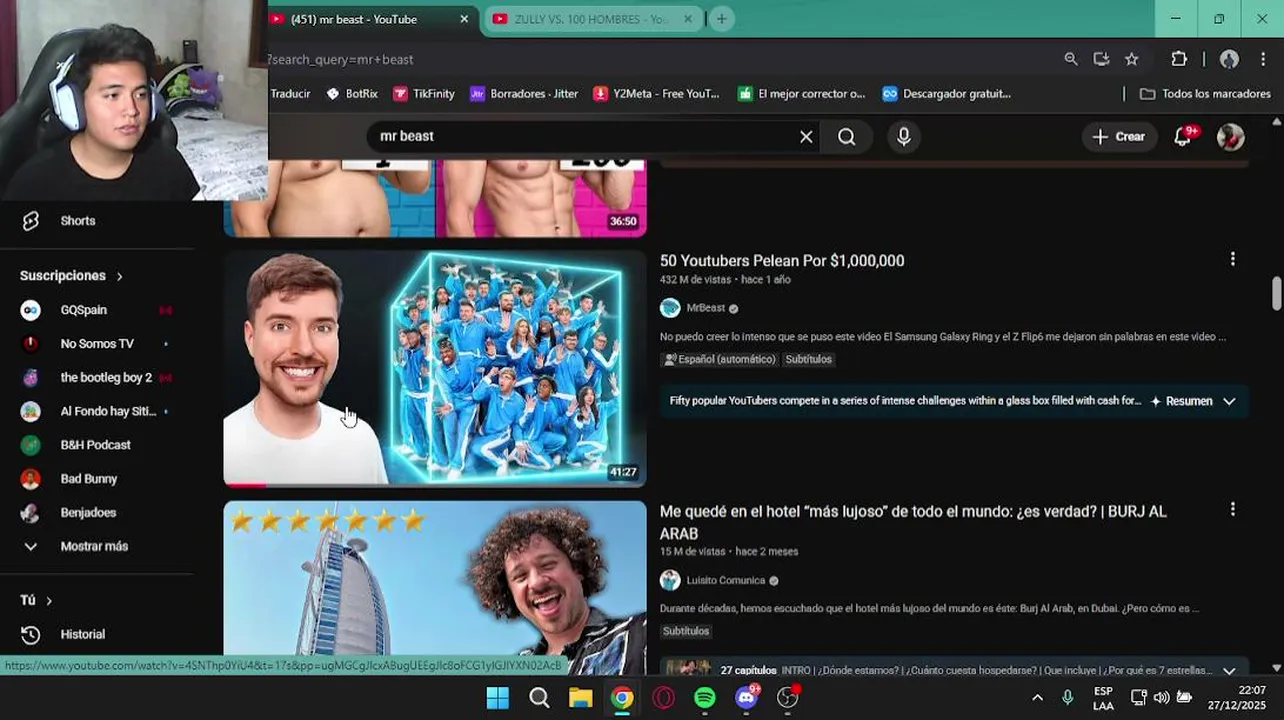Image resolution: width=1284 pixels, height=720 pixels.
Task: Open the BotRix bookmark
Action: [x=352, y=94]
